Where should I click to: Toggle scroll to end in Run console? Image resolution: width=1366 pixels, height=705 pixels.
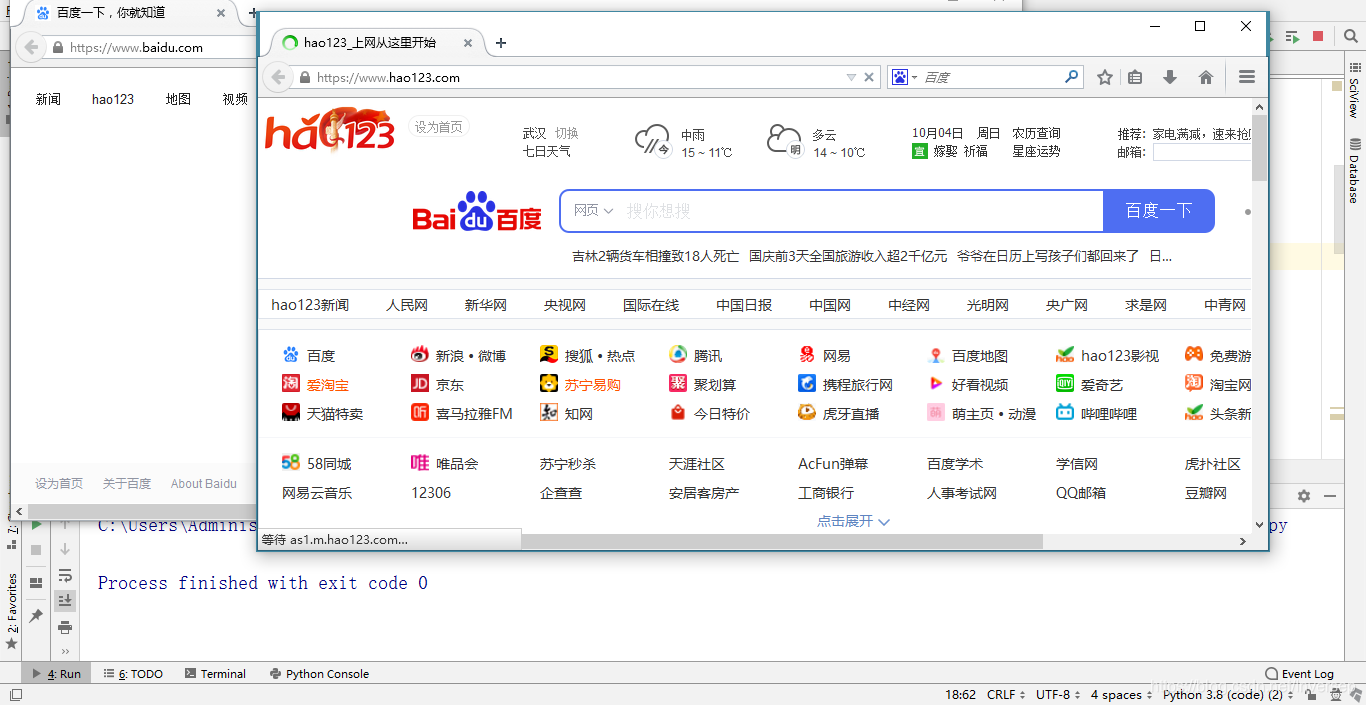tap(65, 600)
